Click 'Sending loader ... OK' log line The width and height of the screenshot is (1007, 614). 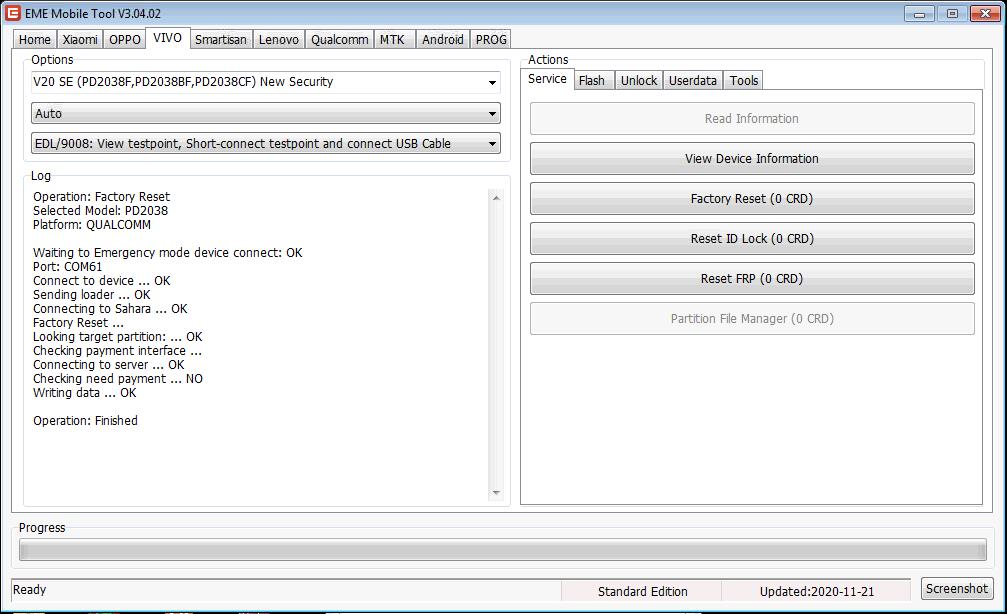(x=92, y=295)
